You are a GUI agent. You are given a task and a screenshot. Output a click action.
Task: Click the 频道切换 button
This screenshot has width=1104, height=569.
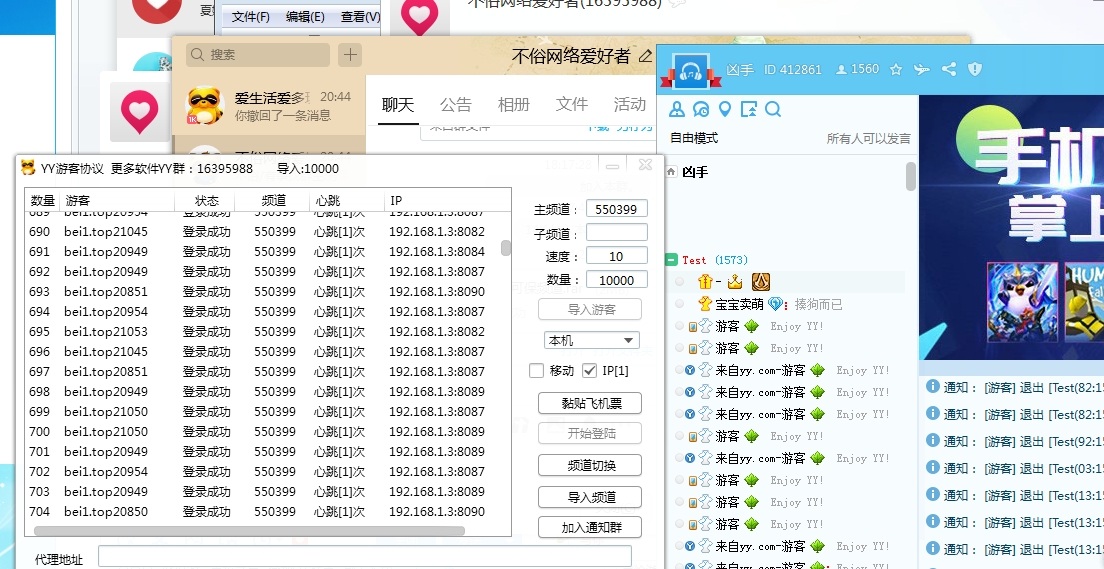[590, 465]
